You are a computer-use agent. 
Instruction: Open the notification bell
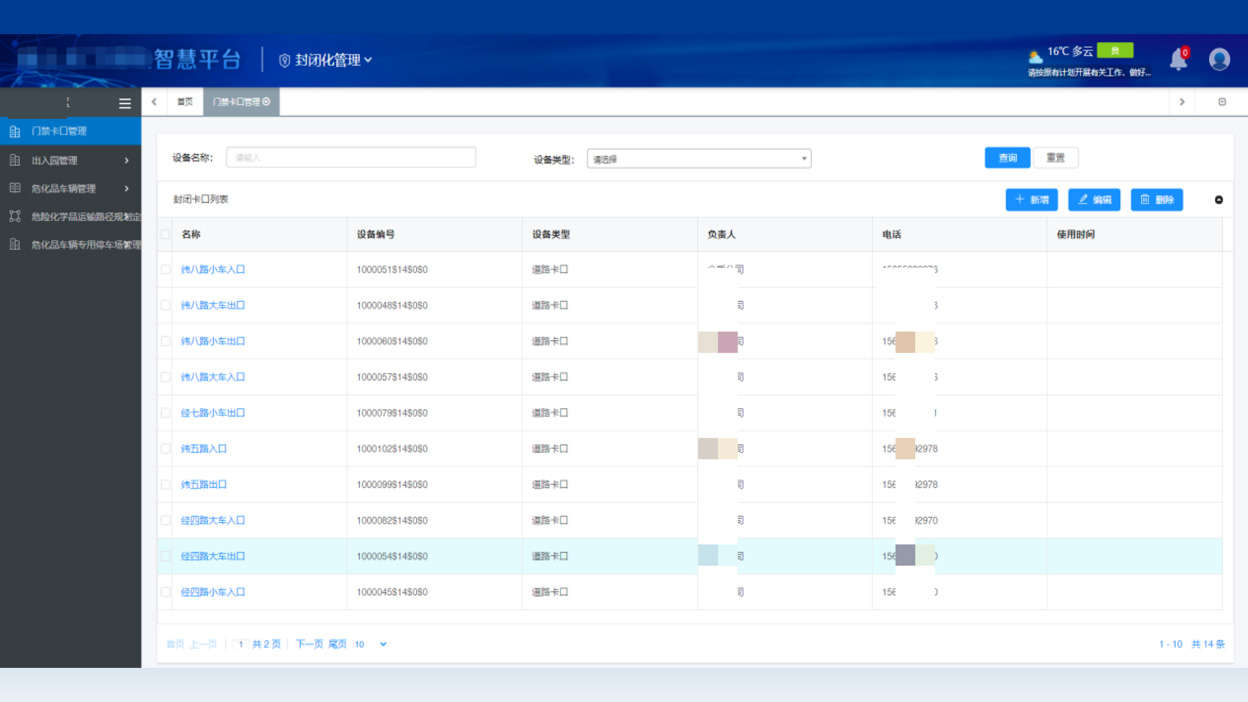point(1179,60)
